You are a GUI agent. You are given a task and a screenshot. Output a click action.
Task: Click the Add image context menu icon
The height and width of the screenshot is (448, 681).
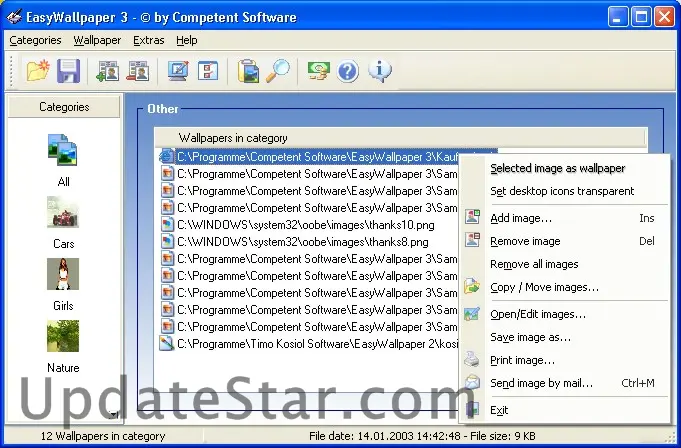click(x=472, y=216)
